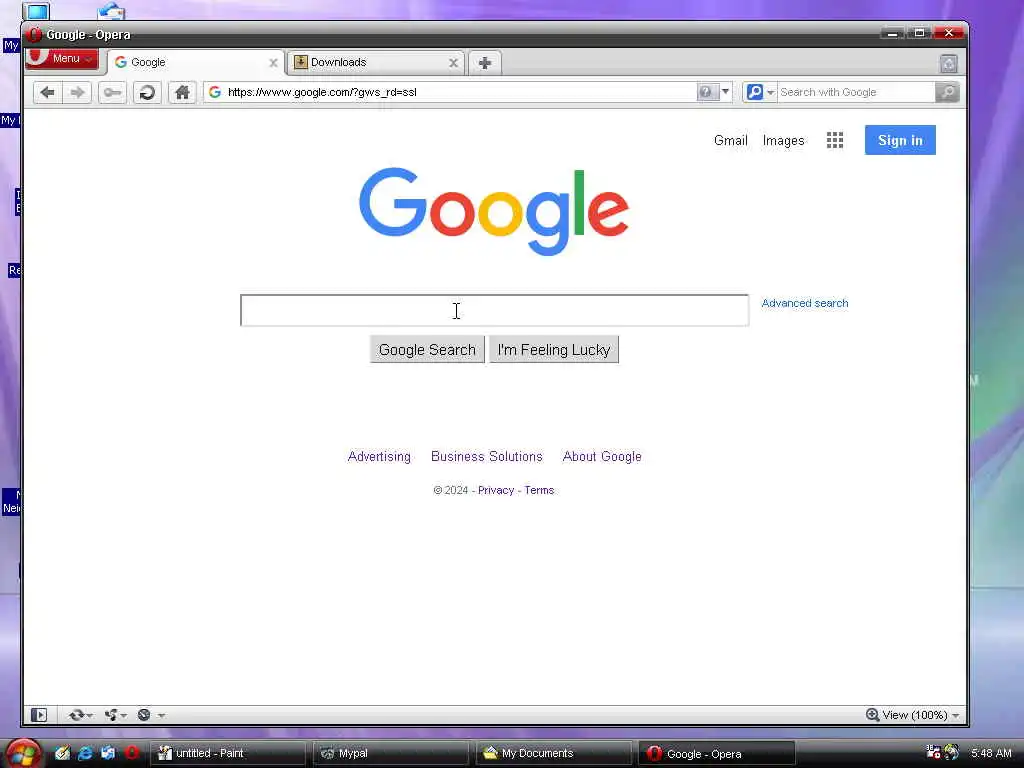Open Advanced search link

(x=805, y=303)
